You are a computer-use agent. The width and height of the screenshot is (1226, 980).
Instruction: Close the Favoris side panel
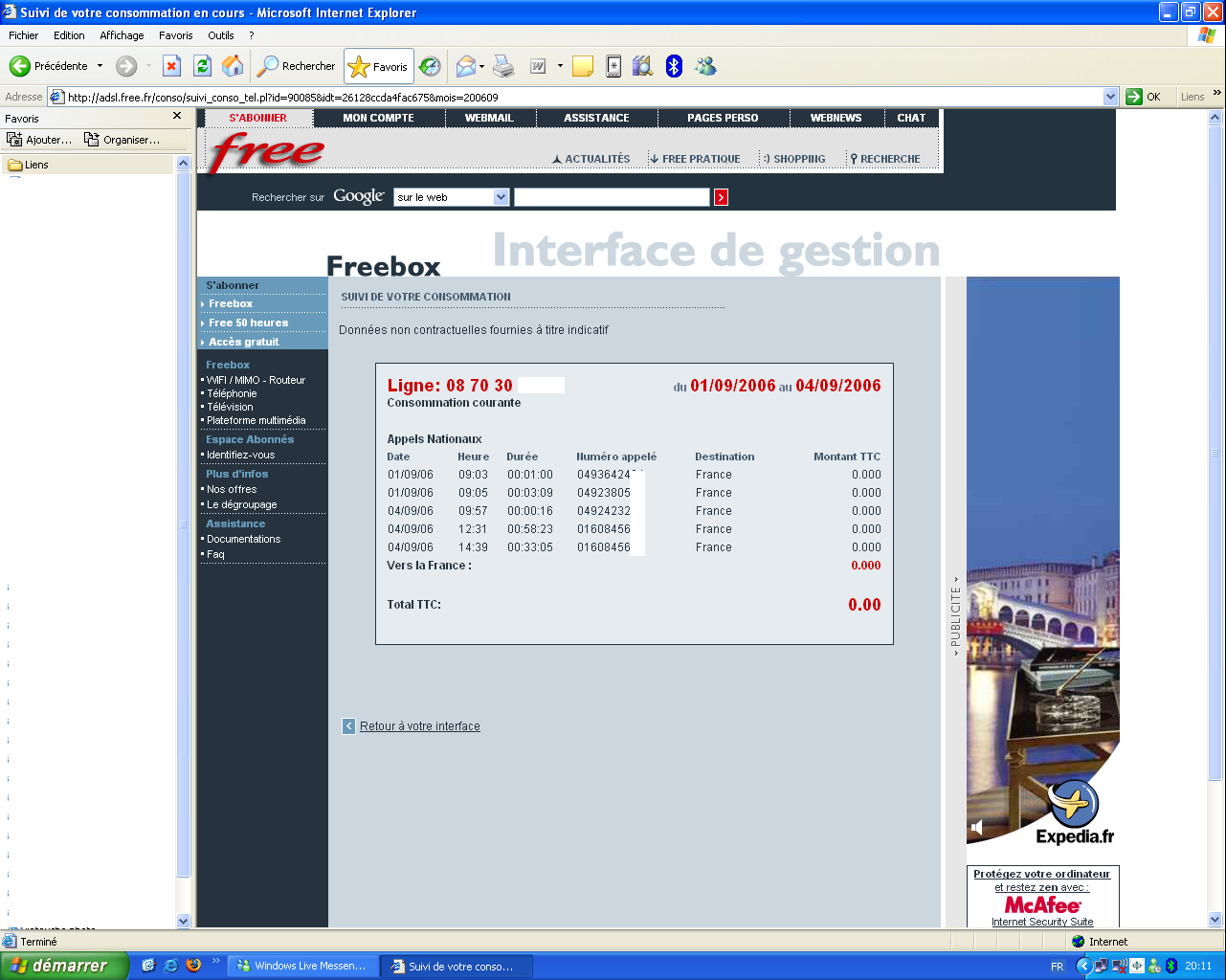pyautogui.click(x=177, y=116)
